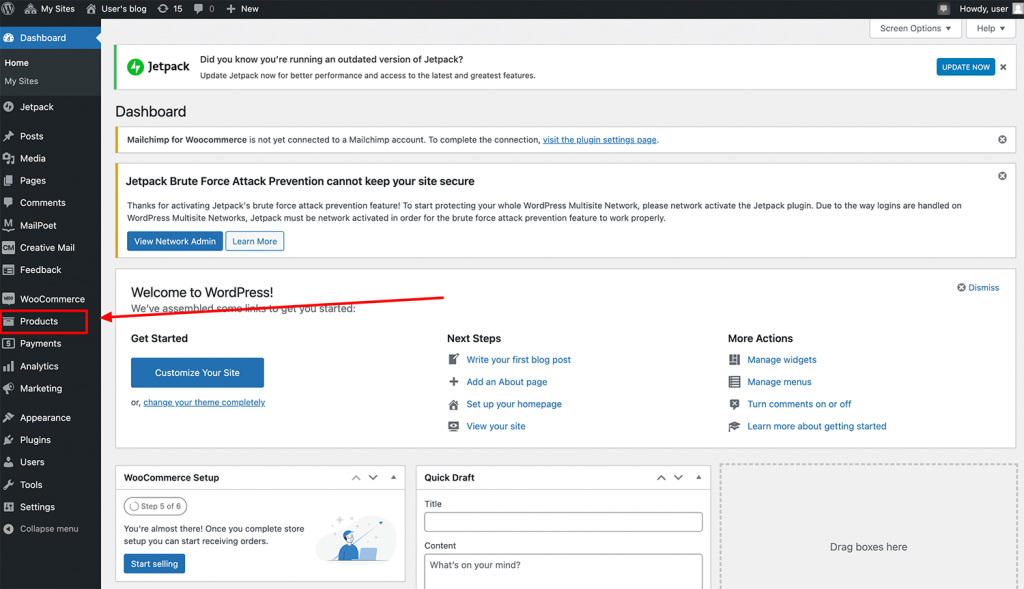Viewport: 1024px width, 589px height.
Task: Click the Plugins plug icon
Action: coord(8,440)
